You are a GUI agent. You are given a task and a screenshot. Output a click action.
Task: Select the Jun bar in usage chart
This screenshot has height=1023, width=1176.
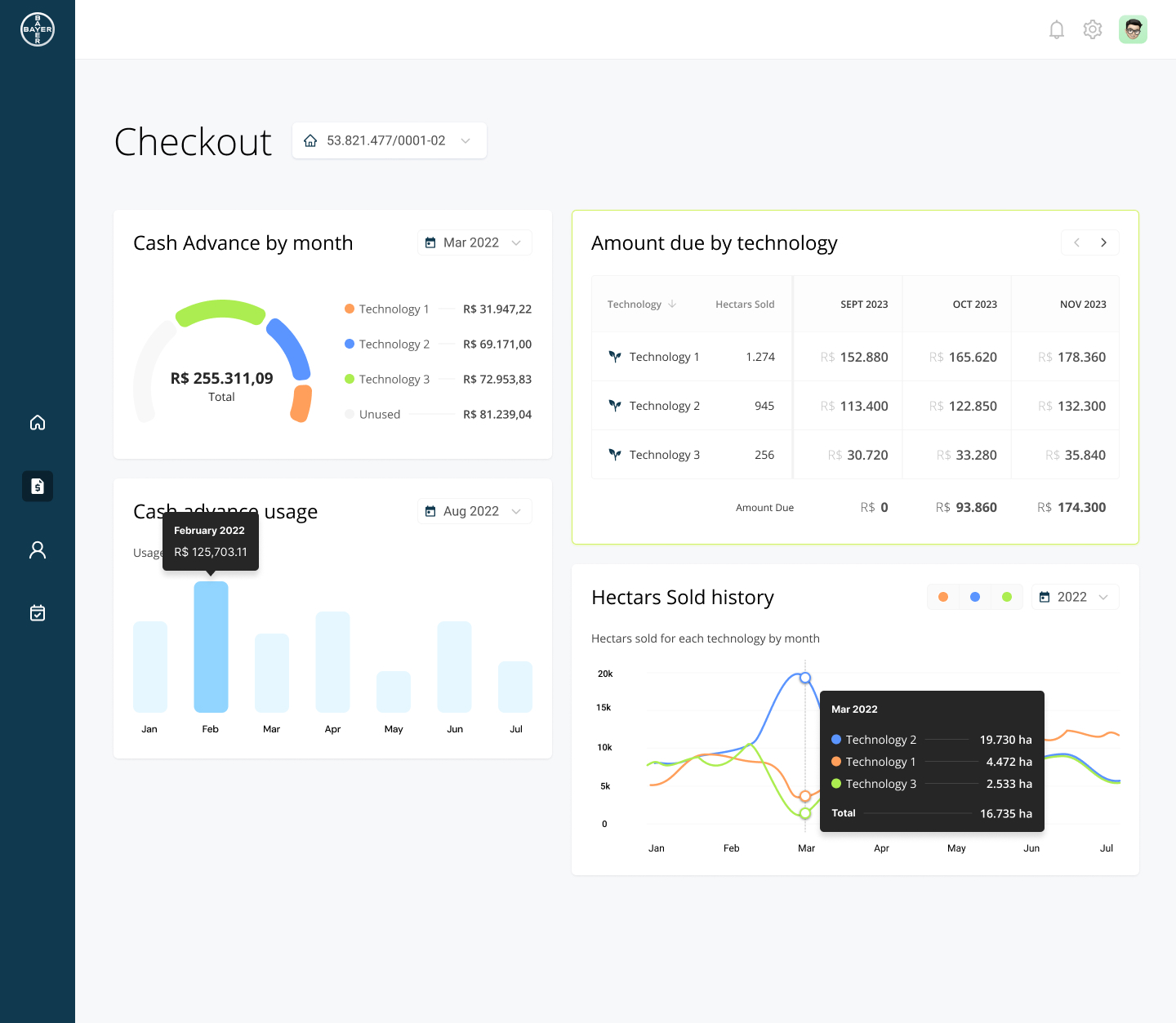(455, 666)
